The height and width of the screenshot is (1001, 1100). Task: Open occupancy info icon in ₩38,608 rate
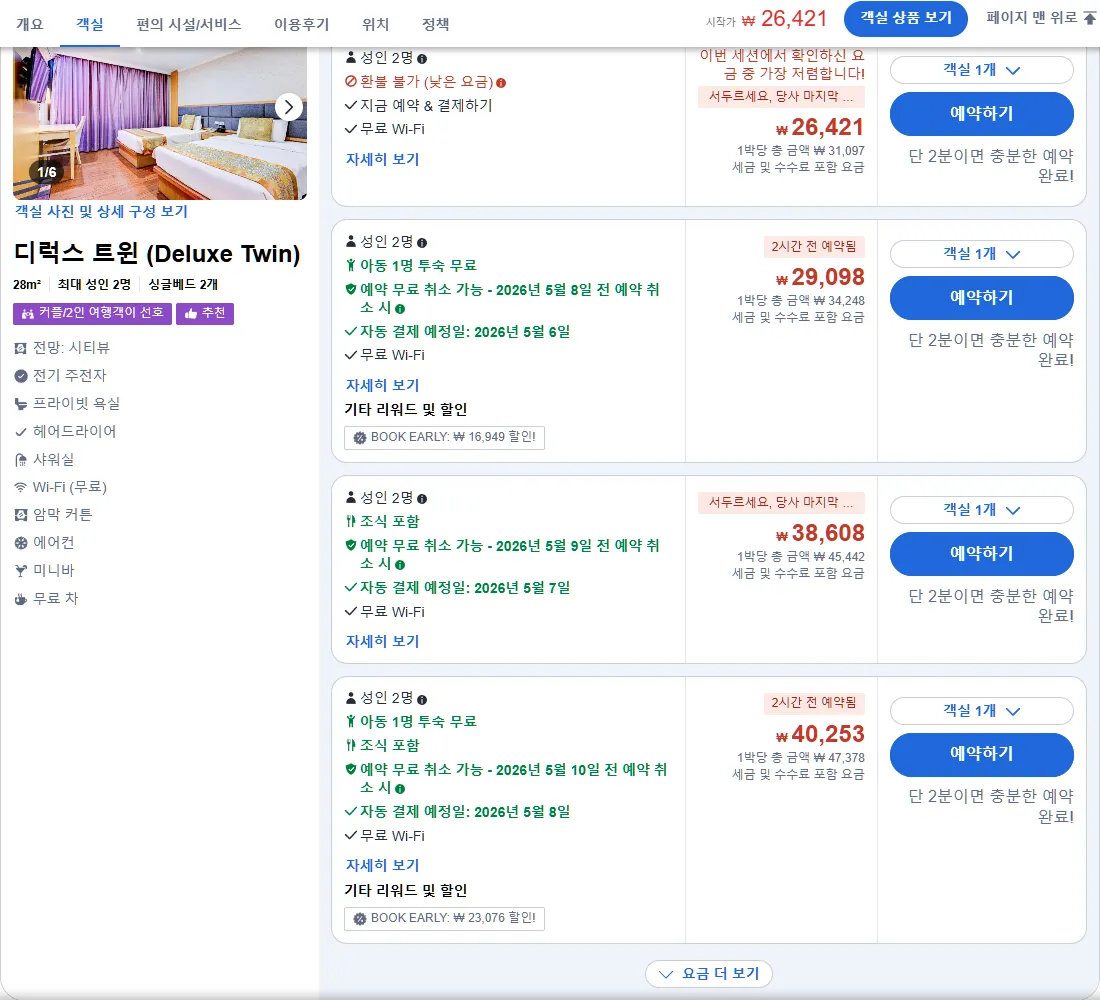pyautogui.click(x=422, y=499)
